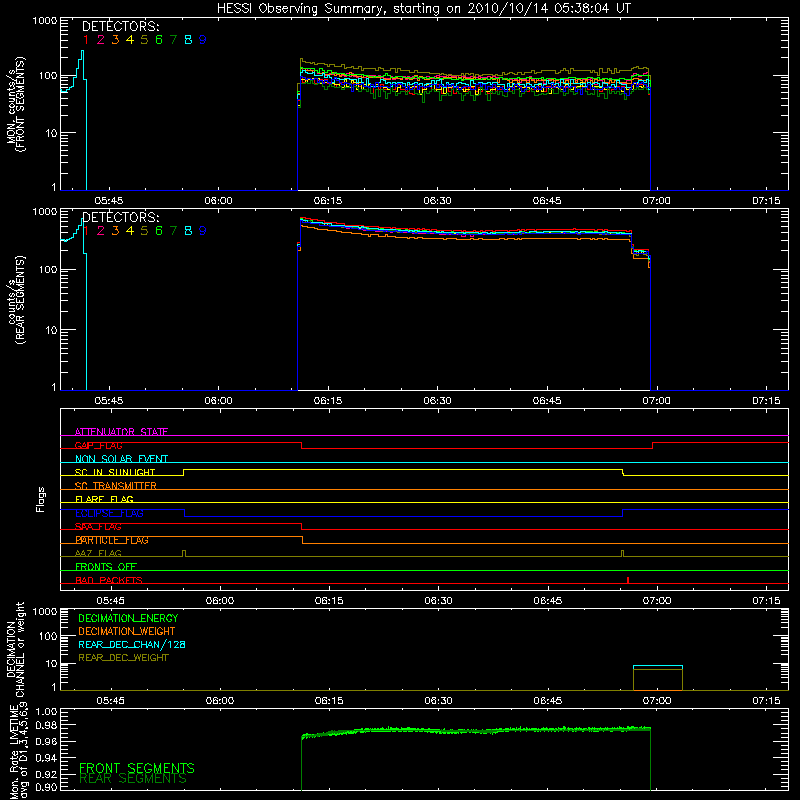The width and height of the screenshot is (800, 800).
Task: Click the SC_TRANSMITTER flag label
Action: click(116, 486)
